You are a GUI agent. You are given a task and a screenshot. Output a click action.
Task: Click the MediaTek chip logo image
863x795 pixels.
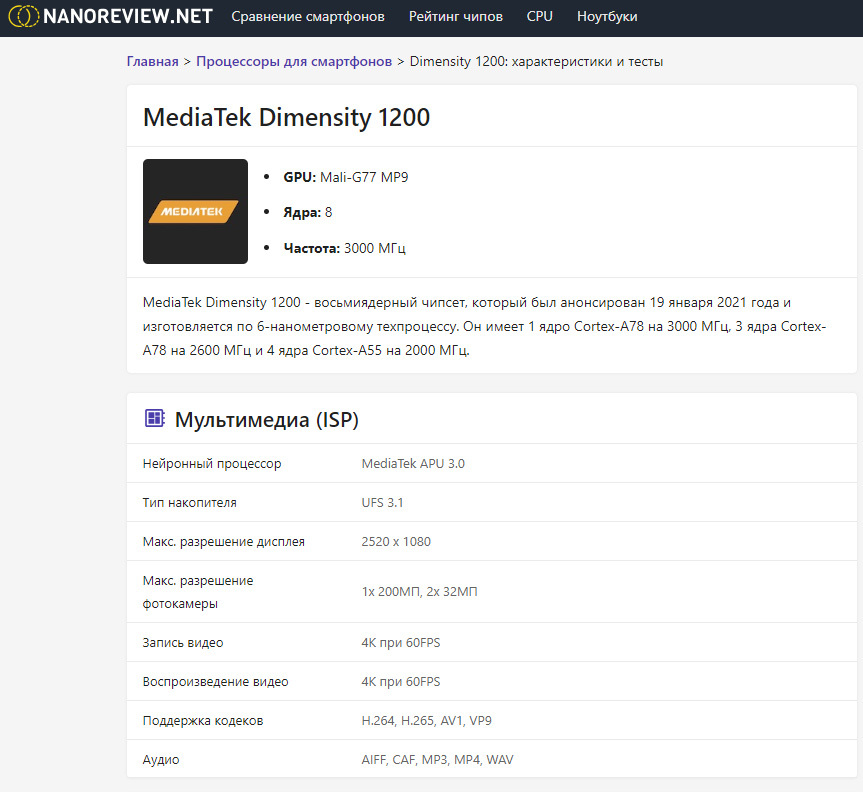[x=195, y=211]
